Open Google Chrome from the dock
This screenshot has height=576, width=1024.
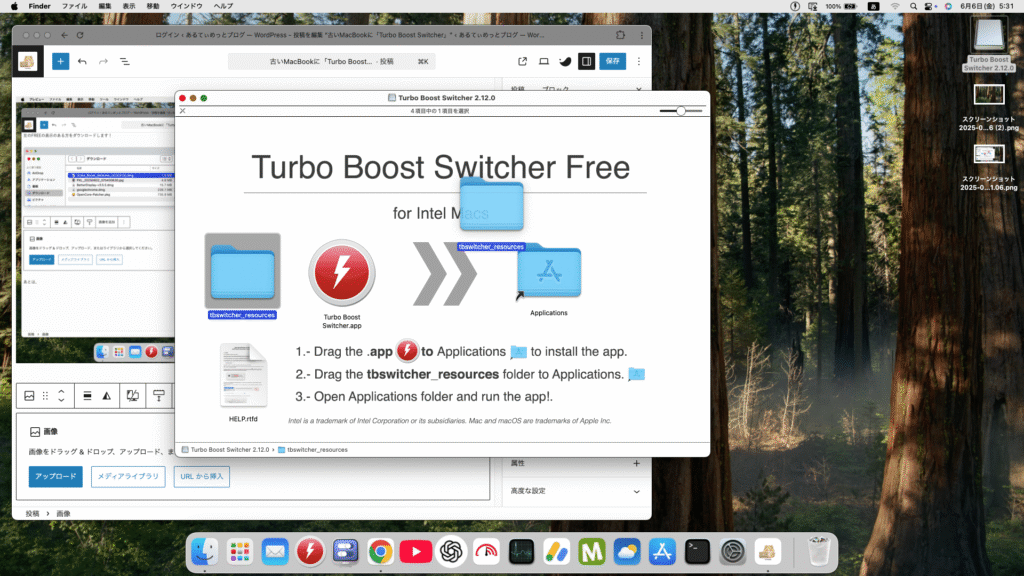(x=380, y=551)
